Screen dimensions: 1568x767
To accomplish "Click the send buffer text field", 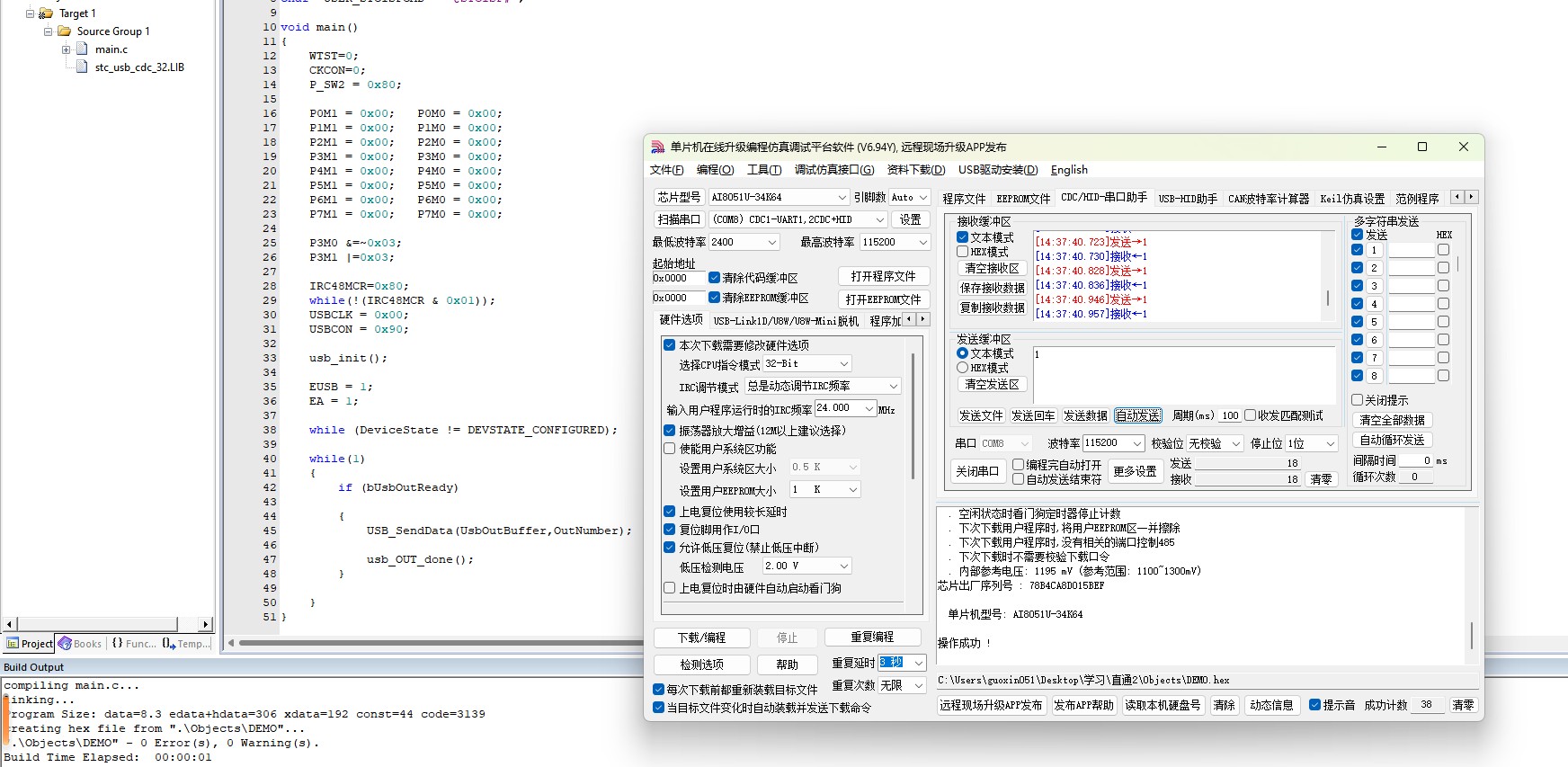I will point(1183,374).
